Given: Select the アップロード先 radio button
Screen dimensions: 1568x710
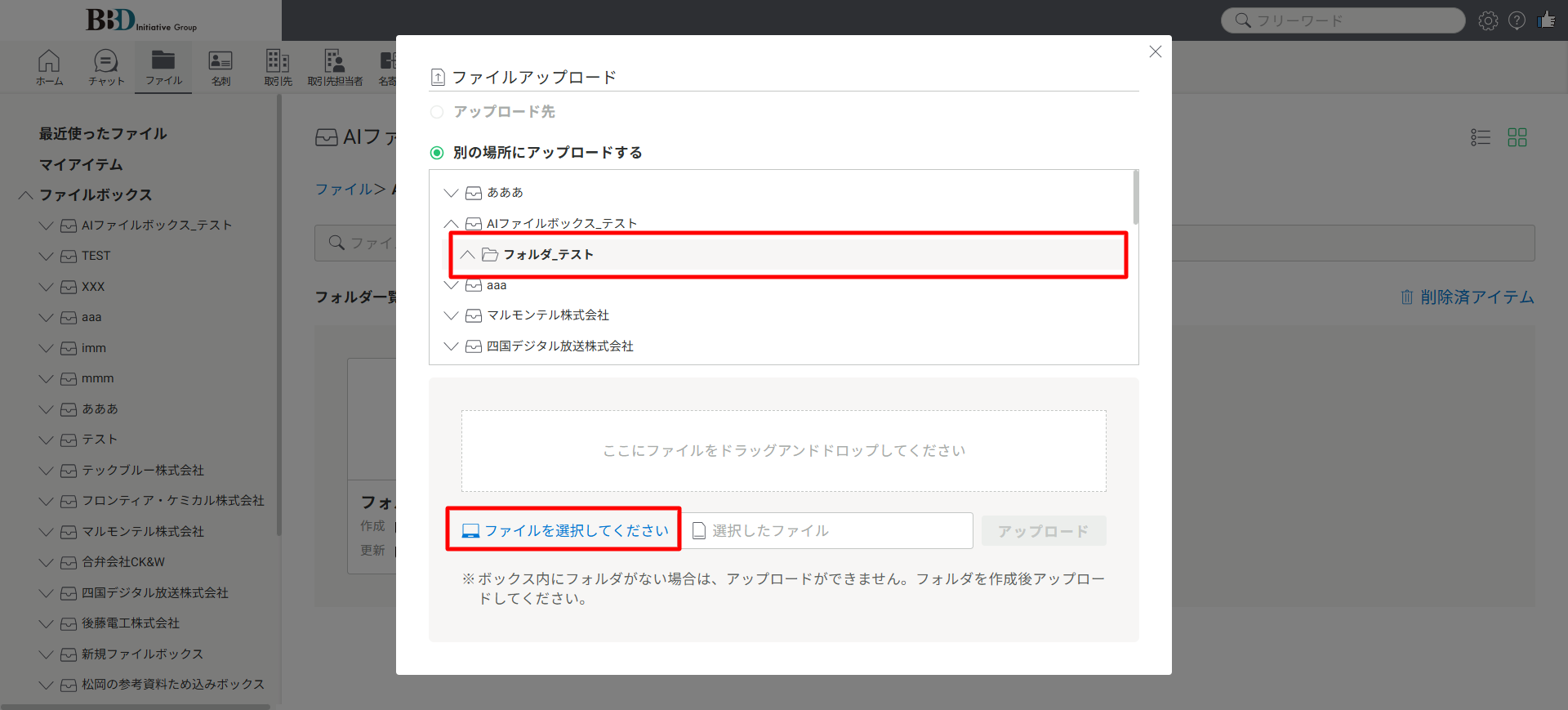Looking at the screenshot, I should 437,112.
